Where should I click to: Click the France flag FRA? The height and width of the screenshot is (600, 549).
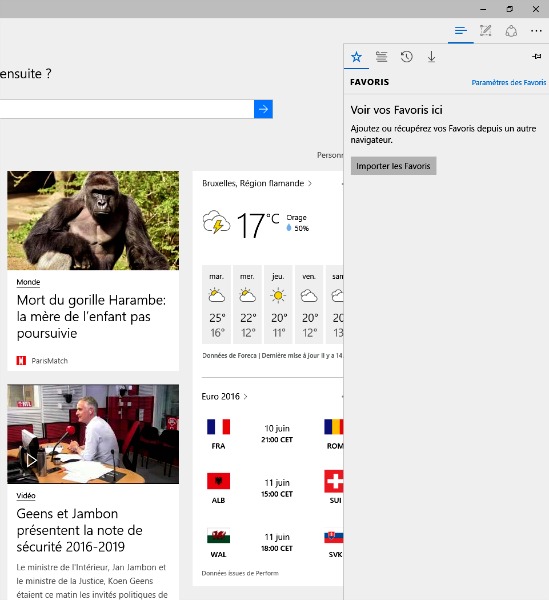[218, 427]
